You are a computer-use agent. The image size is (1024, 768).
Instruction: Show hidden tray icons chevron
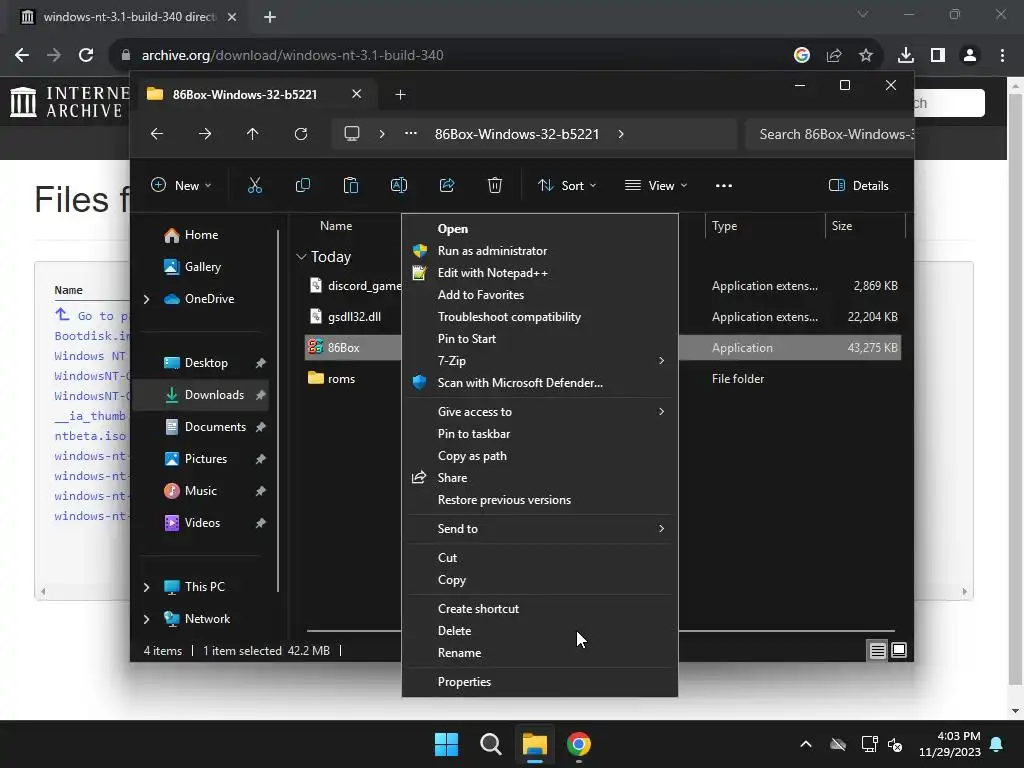point(806,744)
